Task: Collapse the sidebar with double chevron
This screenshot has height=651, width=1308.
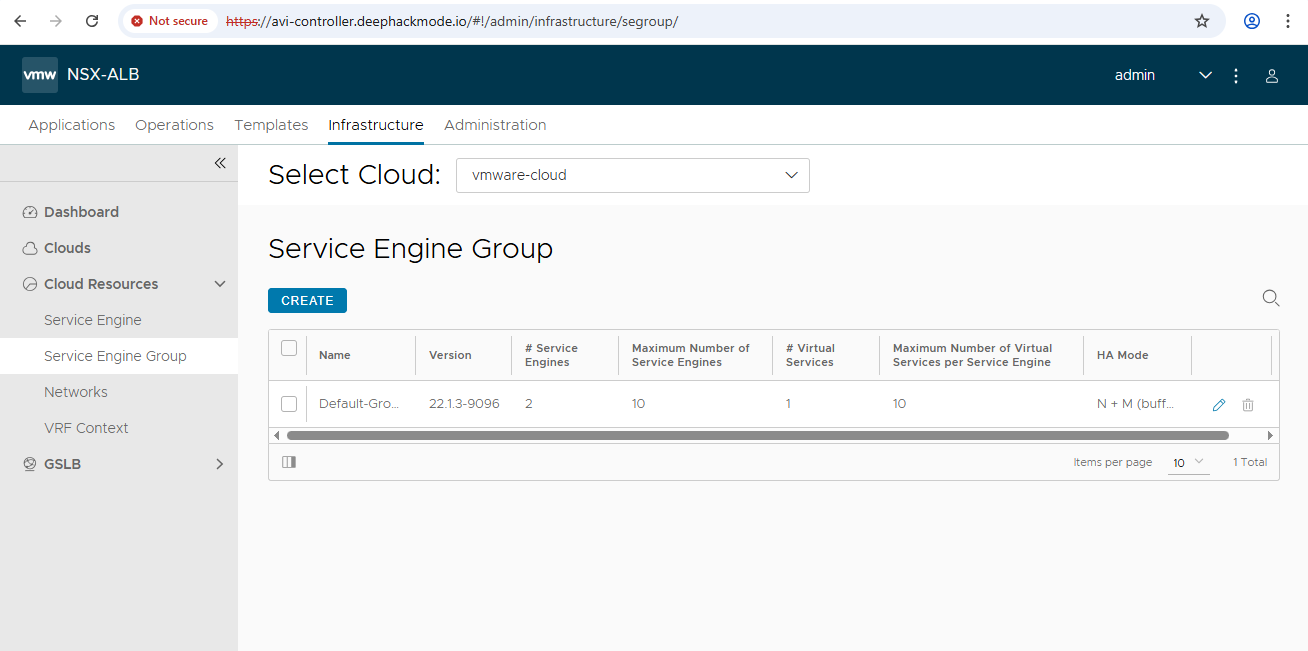Action: pyautogui.click(x=220, y=163)
